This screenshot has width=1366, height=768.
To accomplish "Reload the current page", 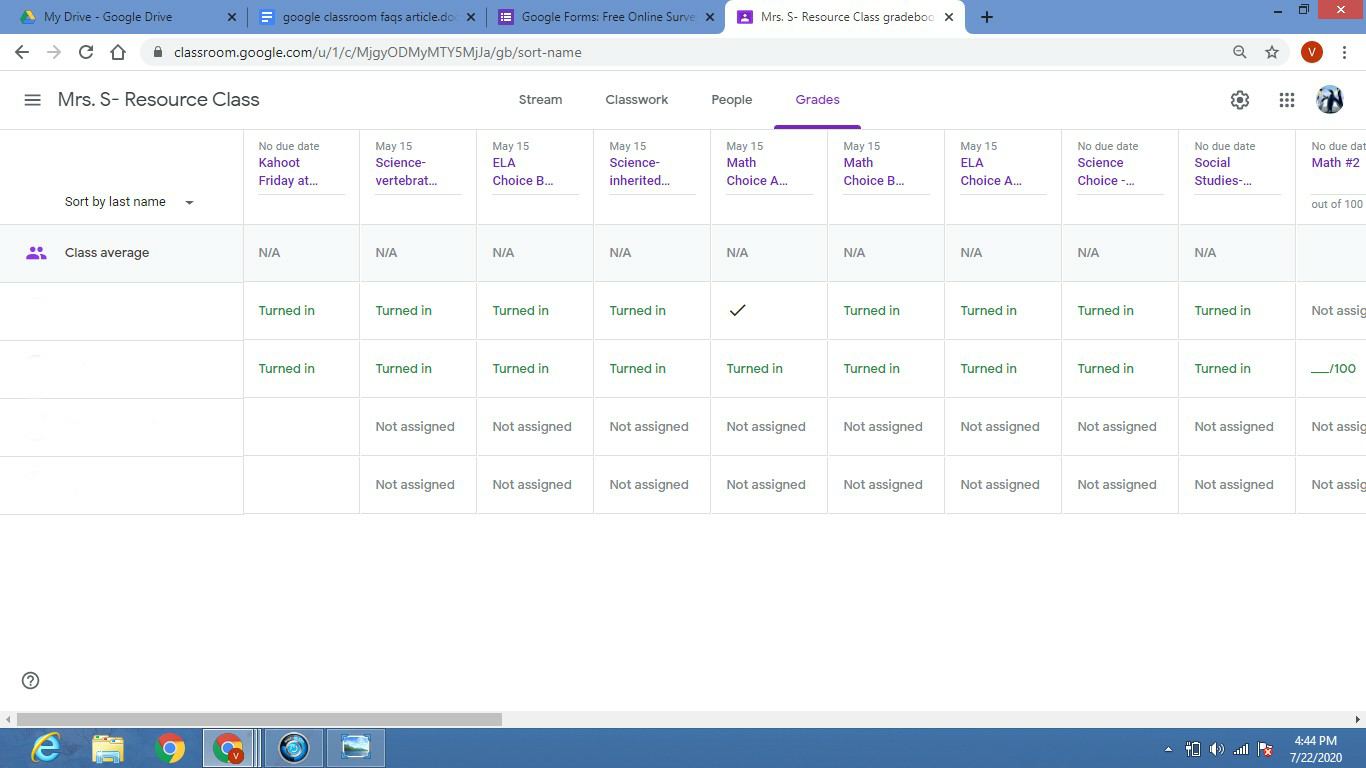I will (x=86, y=52).
